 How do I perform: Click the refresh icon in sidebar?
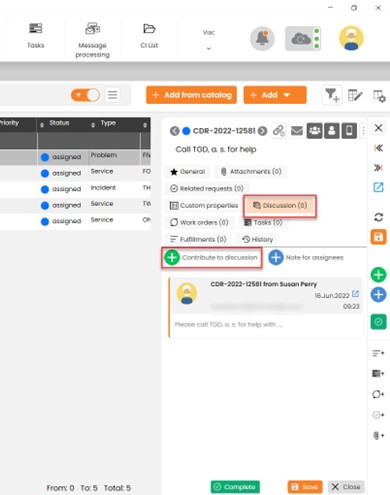pos(378,217)
